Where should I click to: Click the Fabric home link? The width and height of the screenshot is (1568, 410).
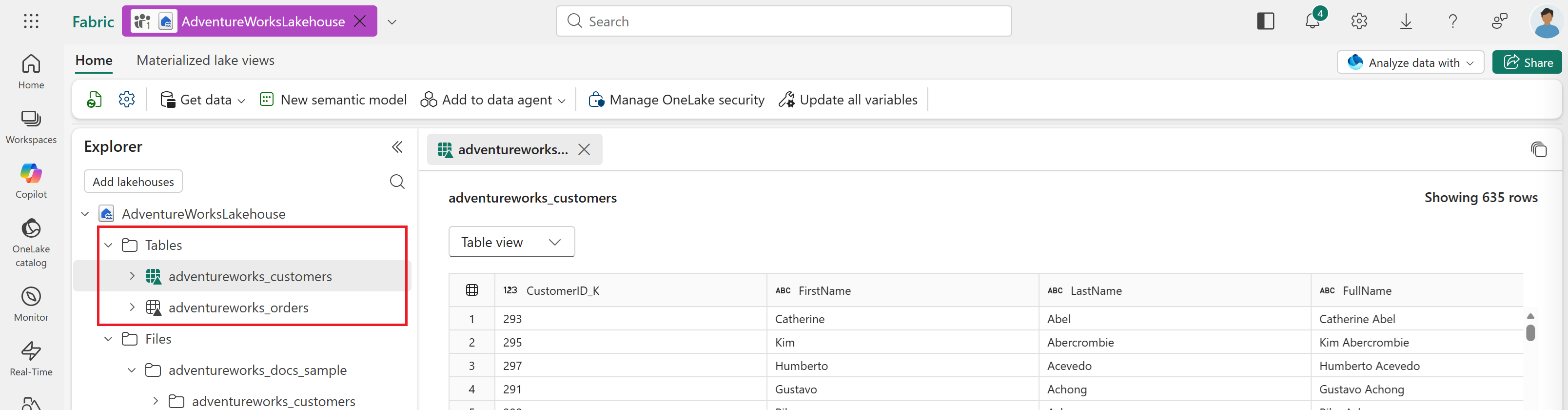click(93, 22)
